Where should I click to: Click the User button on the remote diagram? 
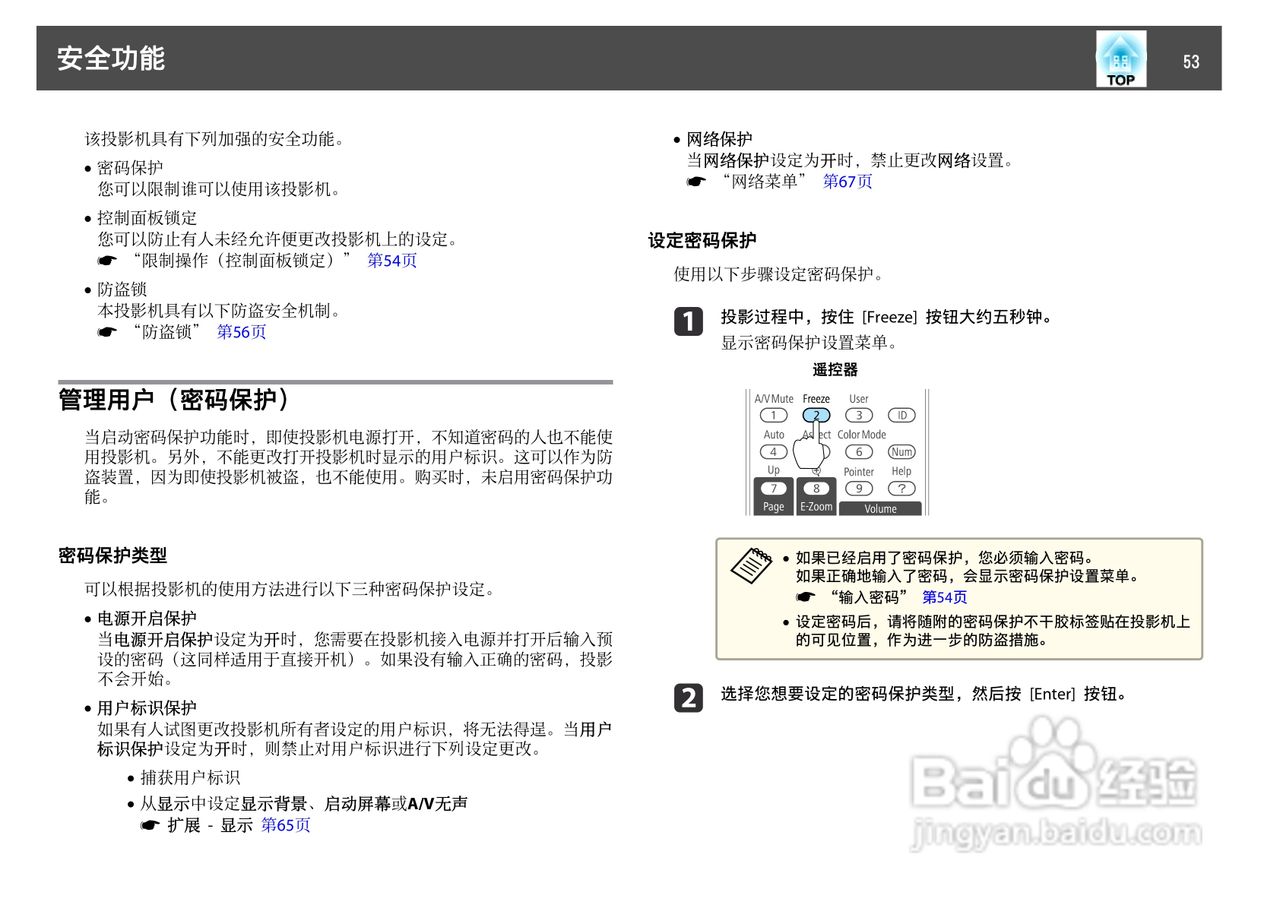[858, 415]
